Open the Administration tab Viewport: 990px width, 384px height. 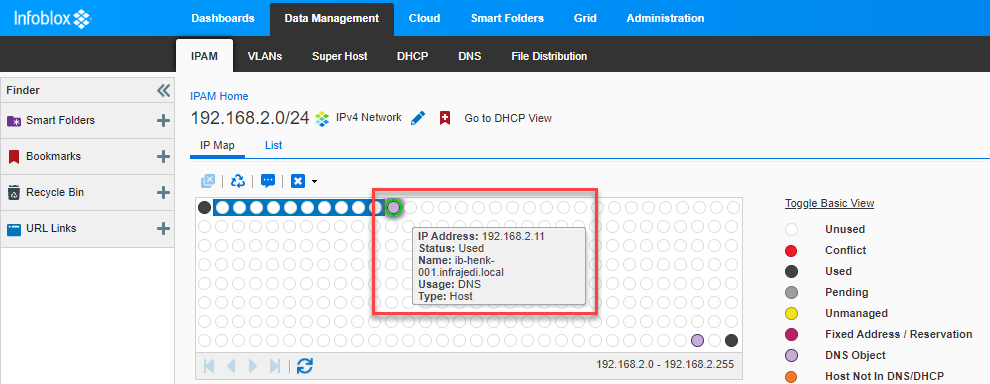[x=665, y=18]
